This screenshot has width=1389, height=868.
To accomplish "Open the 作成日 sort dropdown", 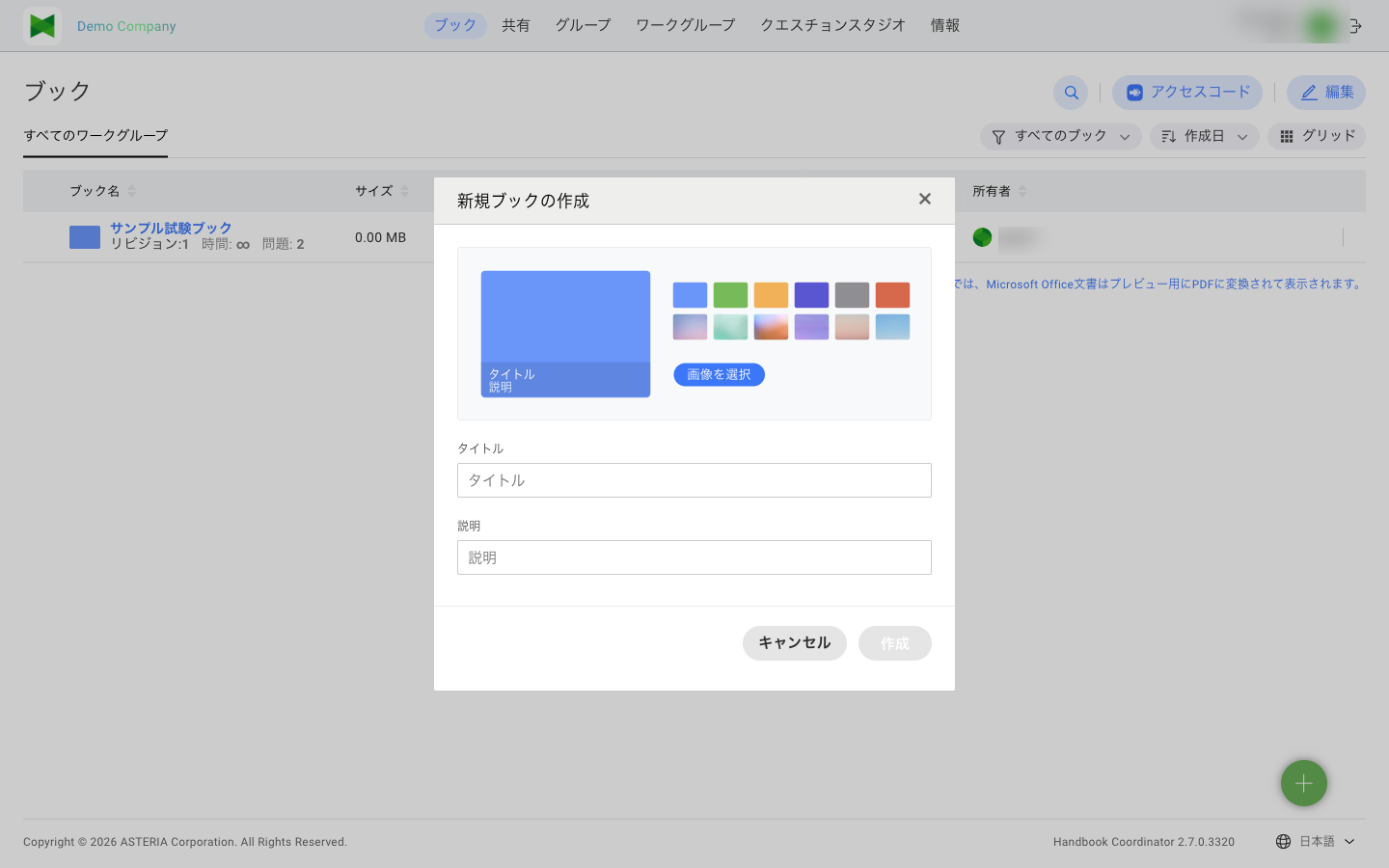I will point(1205,137).
